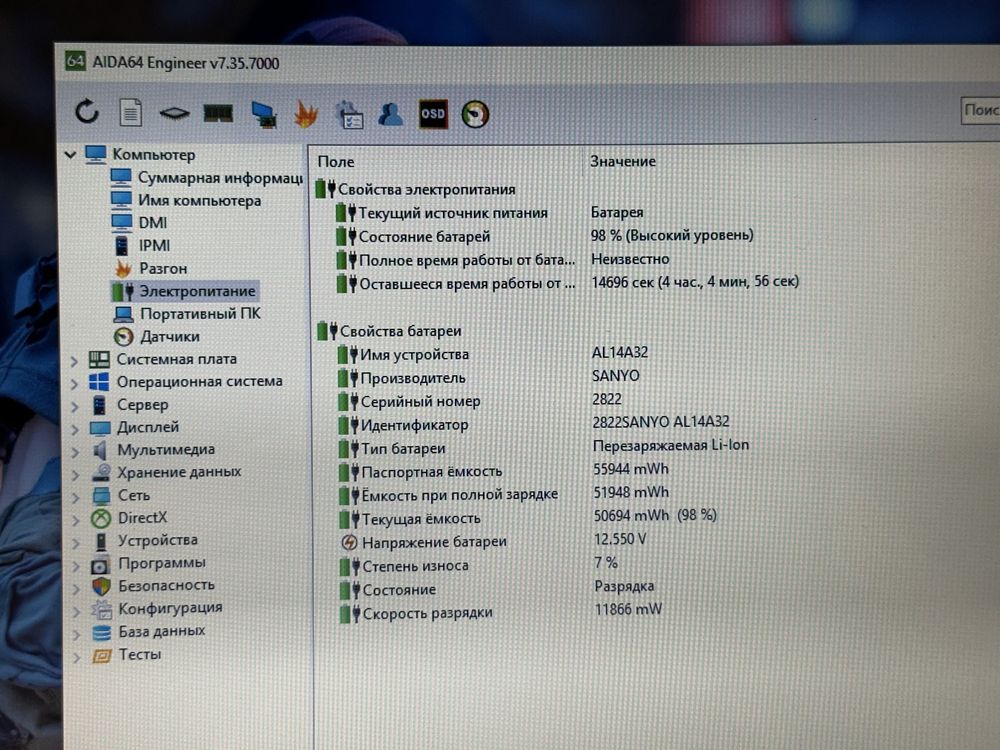1000x750 pixels.
Task: Click the 12.550 V value
Action: tap(620, 540)
